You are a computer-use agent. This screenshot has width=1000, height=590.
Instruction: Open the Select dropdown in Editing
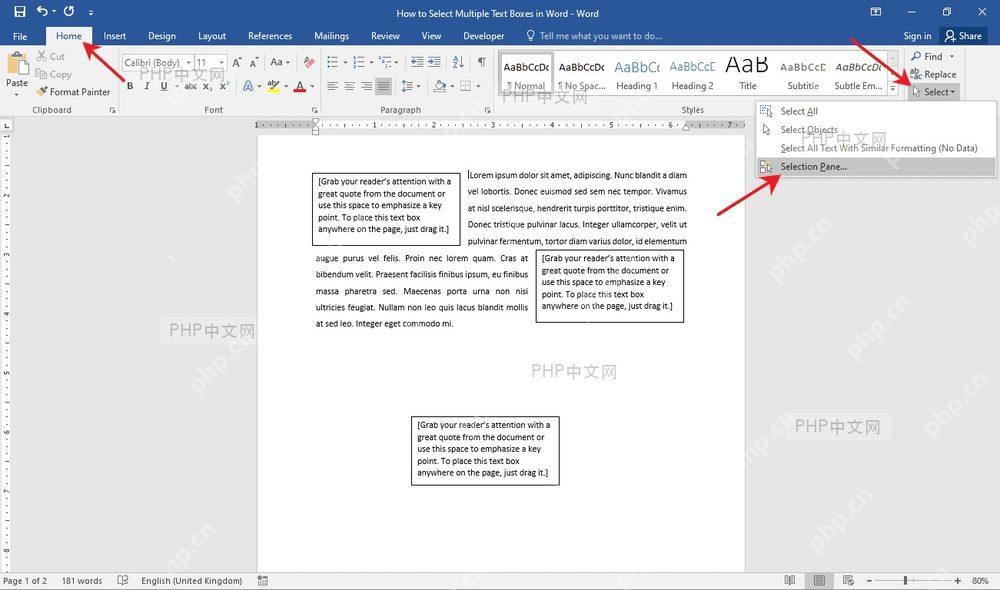pyautogui.click(x=934, y=92)
